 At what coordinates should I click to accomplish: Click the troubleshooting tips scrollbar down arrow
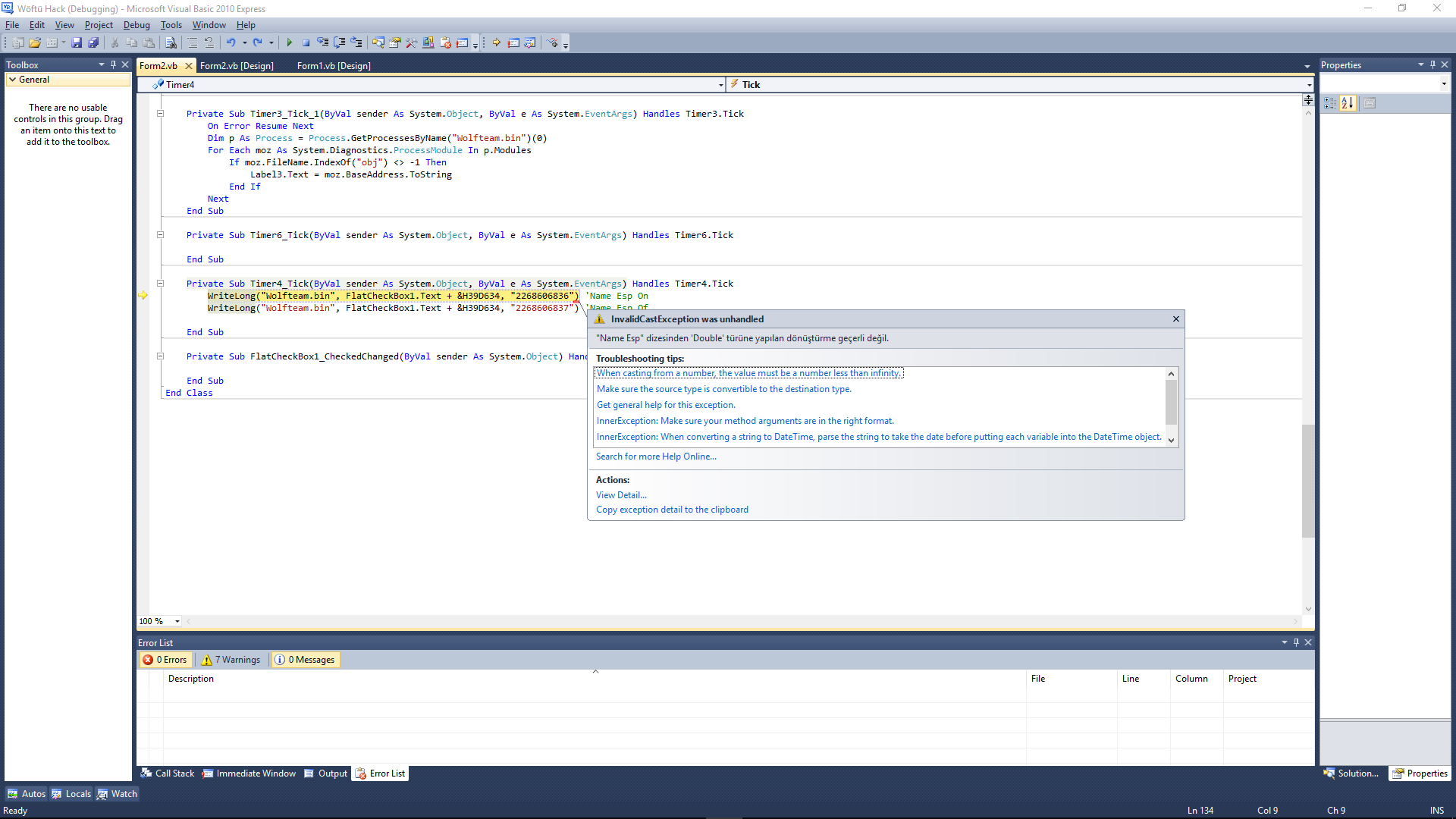click(x=1172, y=440)
